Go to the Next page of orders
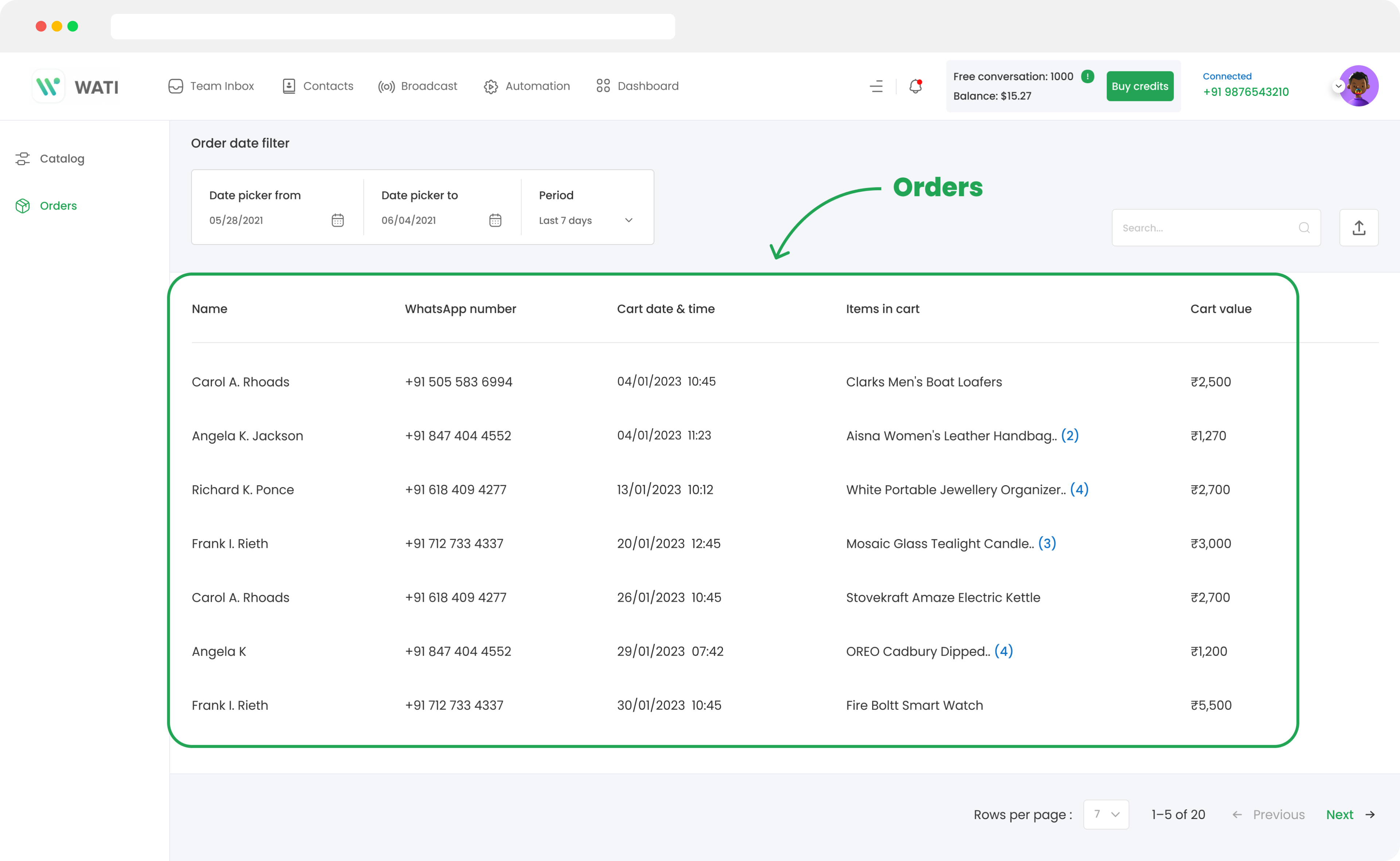 tap(1339, 814)
